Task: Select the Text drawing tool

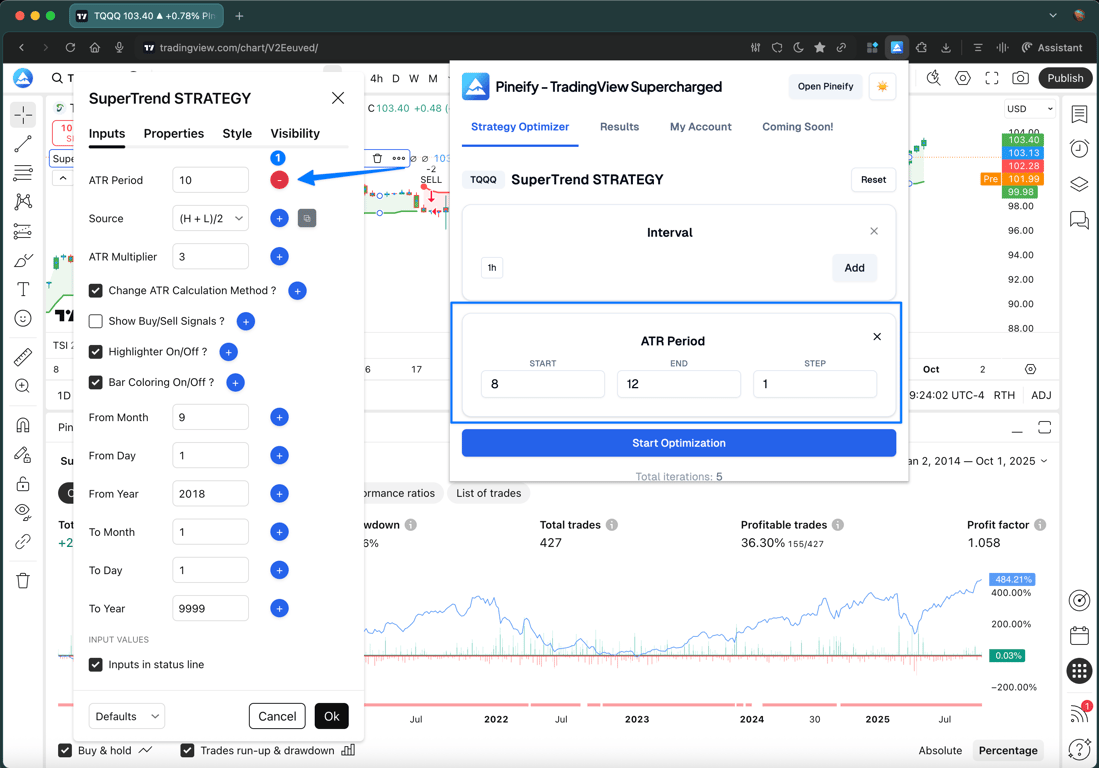Action: tap(23, 289)
